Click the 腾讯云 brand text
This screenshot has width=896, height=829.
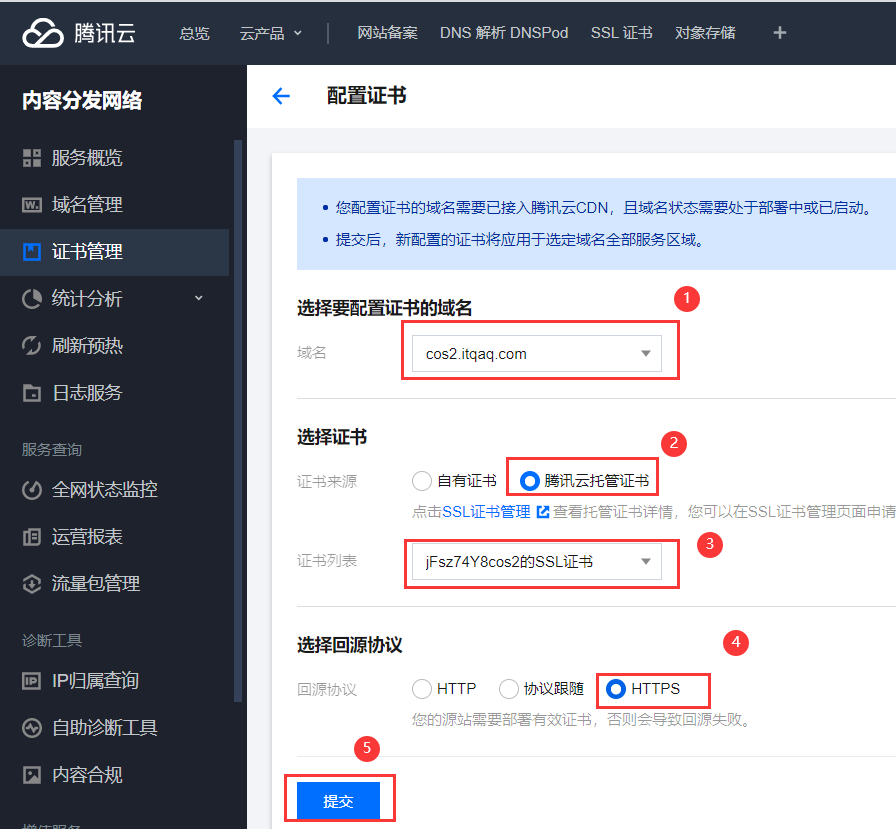pyautogui.click(x=105, y=33)
